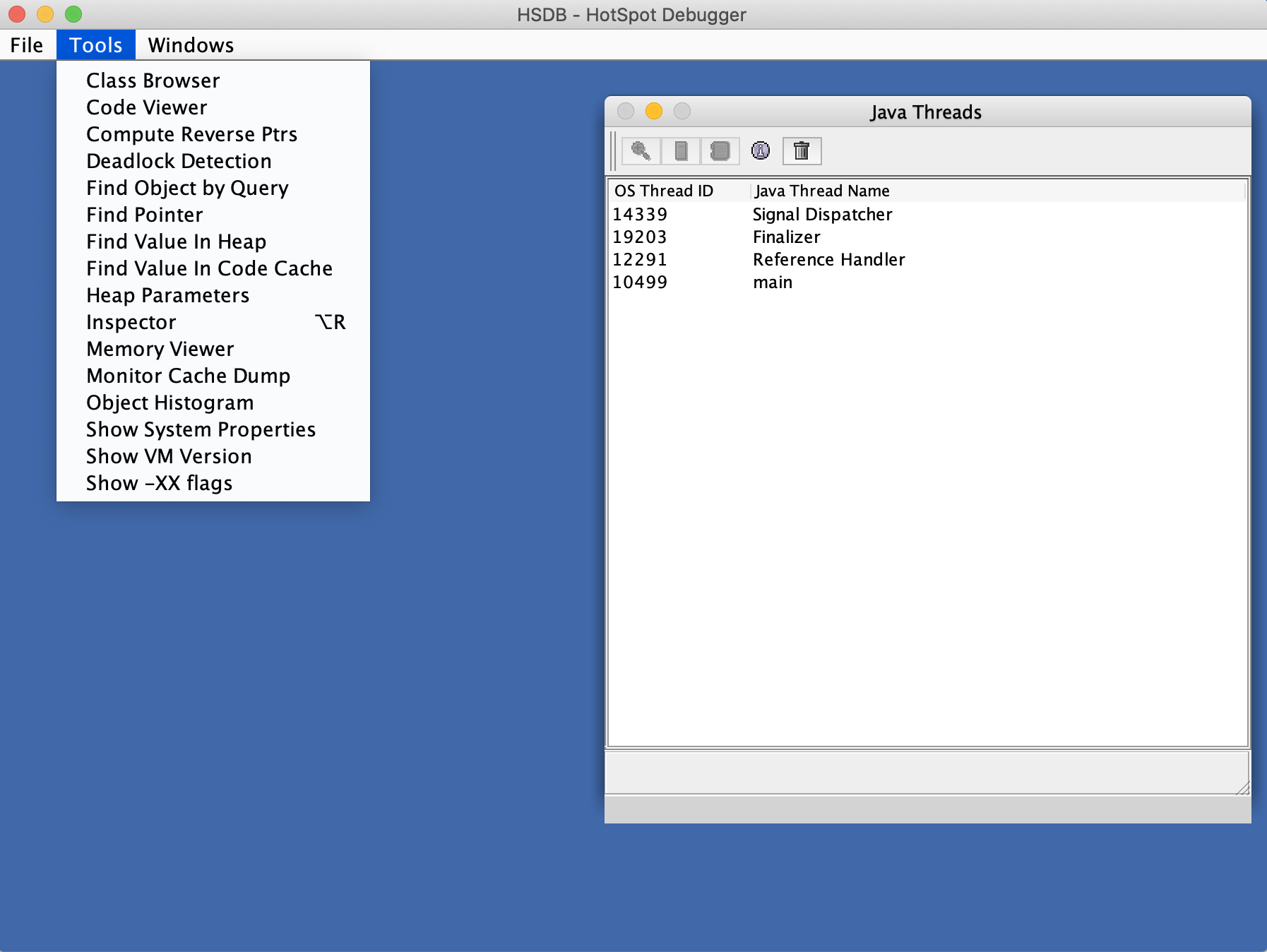Select Monitor Cache Dump

pyautogui.click(x=213, y=376)
